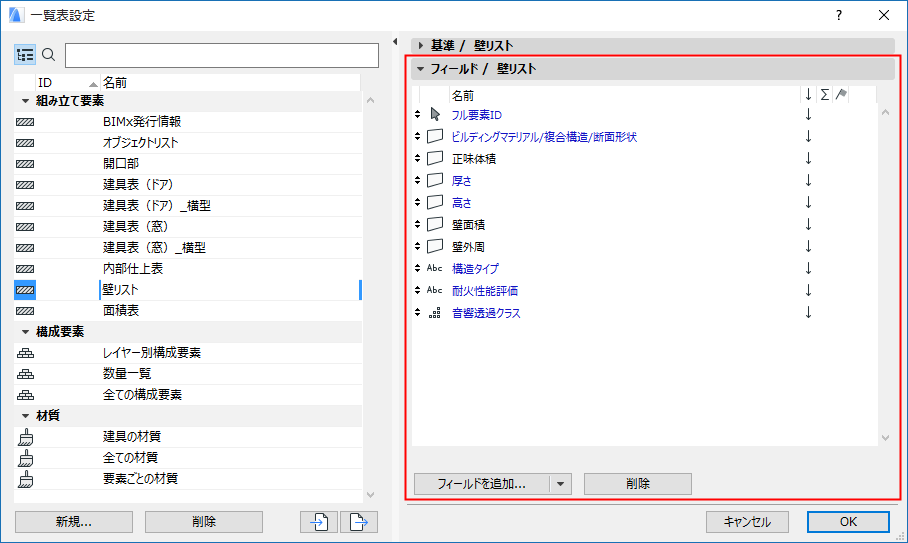Screen dimensions: 908x543
Task: Click the 開口部 scheme icon
Action: (25, 164)
